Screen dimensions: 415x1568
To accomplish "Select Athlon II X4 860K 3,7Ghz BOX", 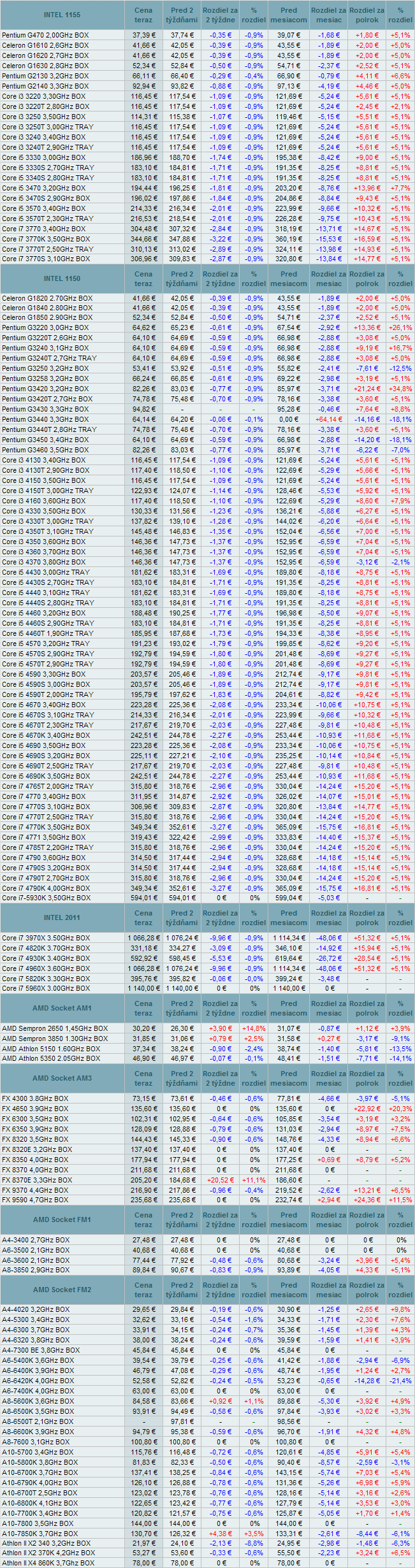I will tap(48, 1563).
